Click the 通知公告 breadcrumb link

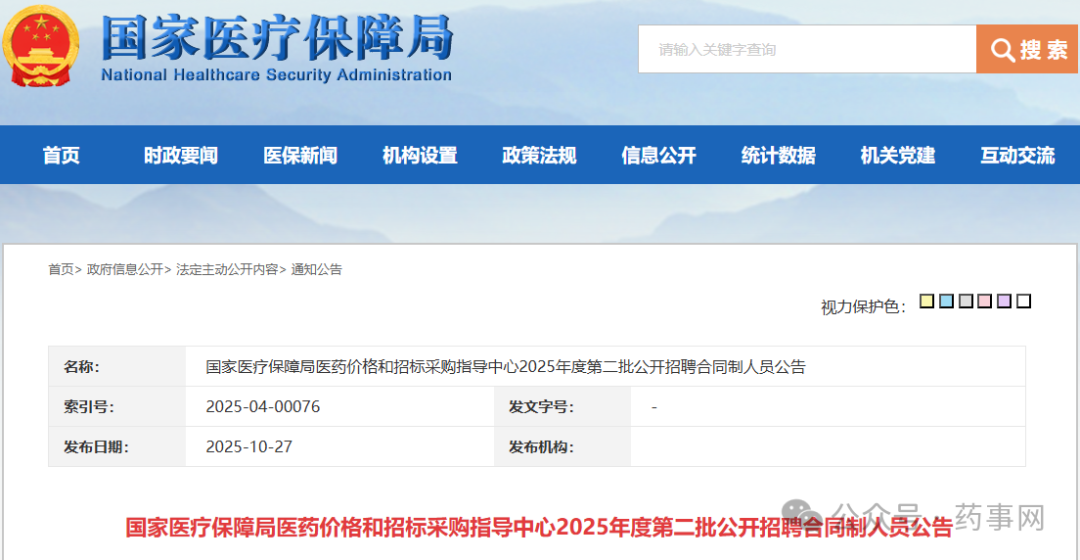[316, 269]
